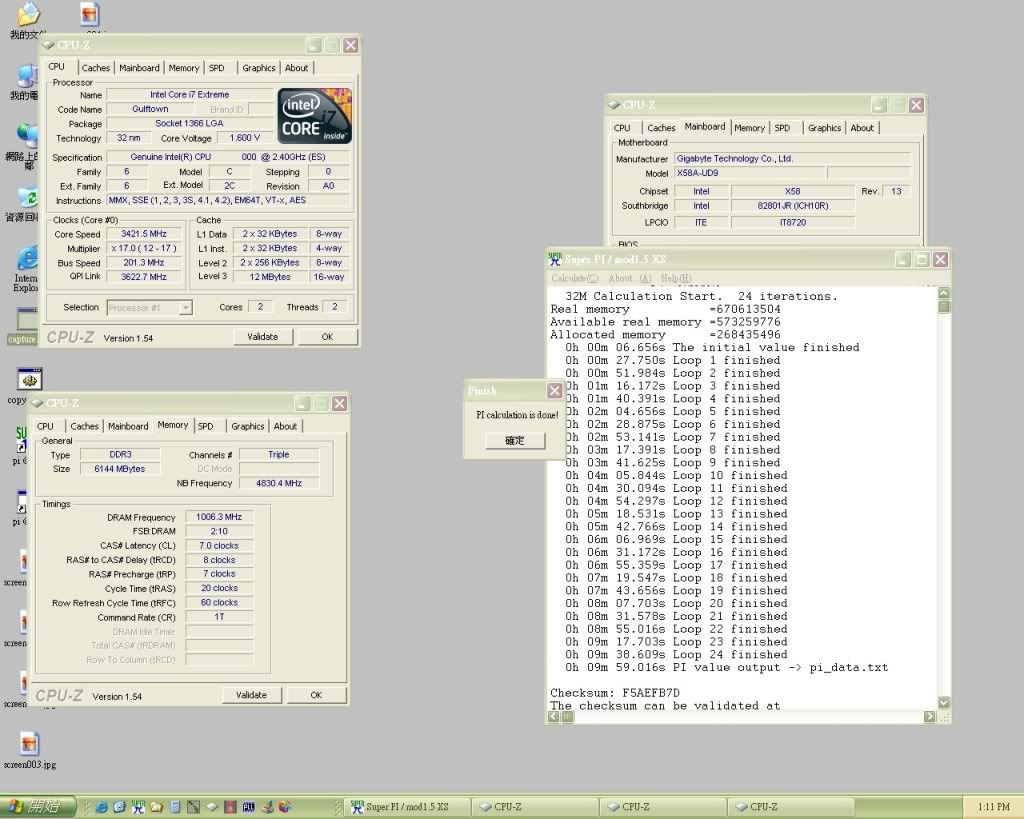Open the My Computer desktop icon
This screenshot has width=1024, height=819.
pyautogui.click(x=26, y=82)
